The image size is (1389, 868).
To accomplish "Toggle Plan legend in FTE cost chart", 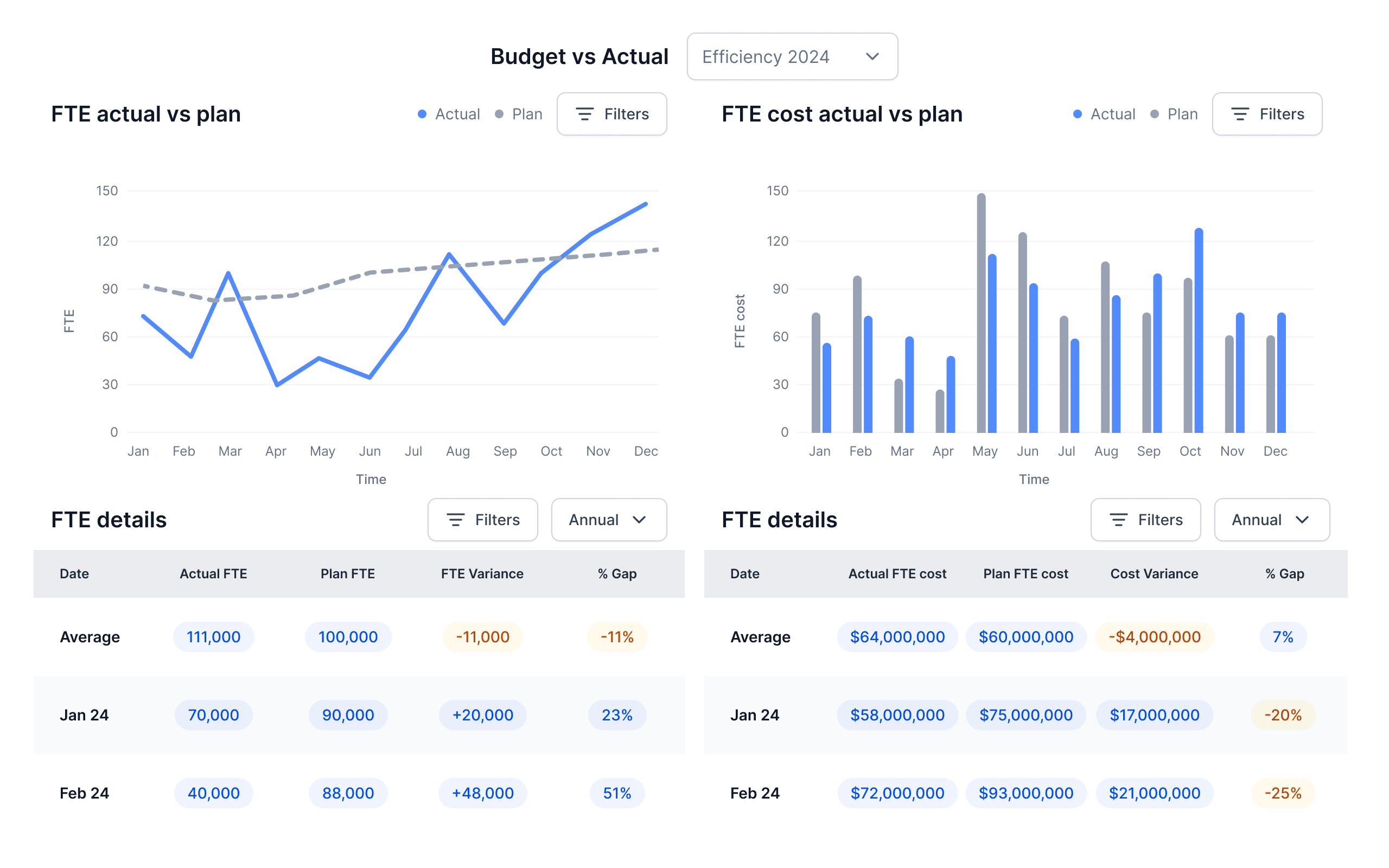I will [1174, 114].
